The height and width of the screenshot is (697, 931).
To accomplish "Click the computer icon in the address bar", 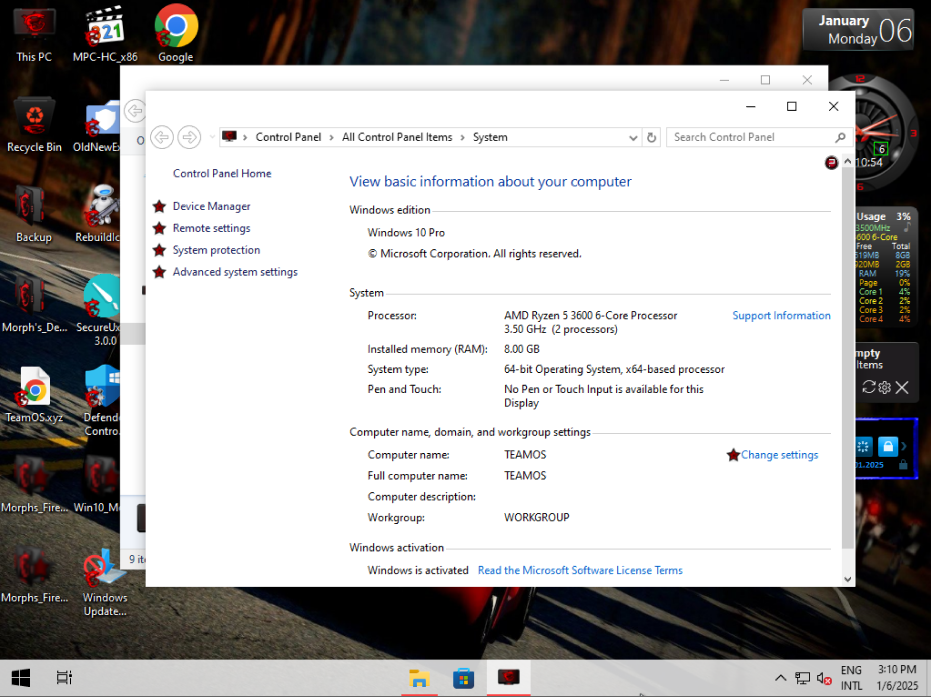I will point(229,137).
